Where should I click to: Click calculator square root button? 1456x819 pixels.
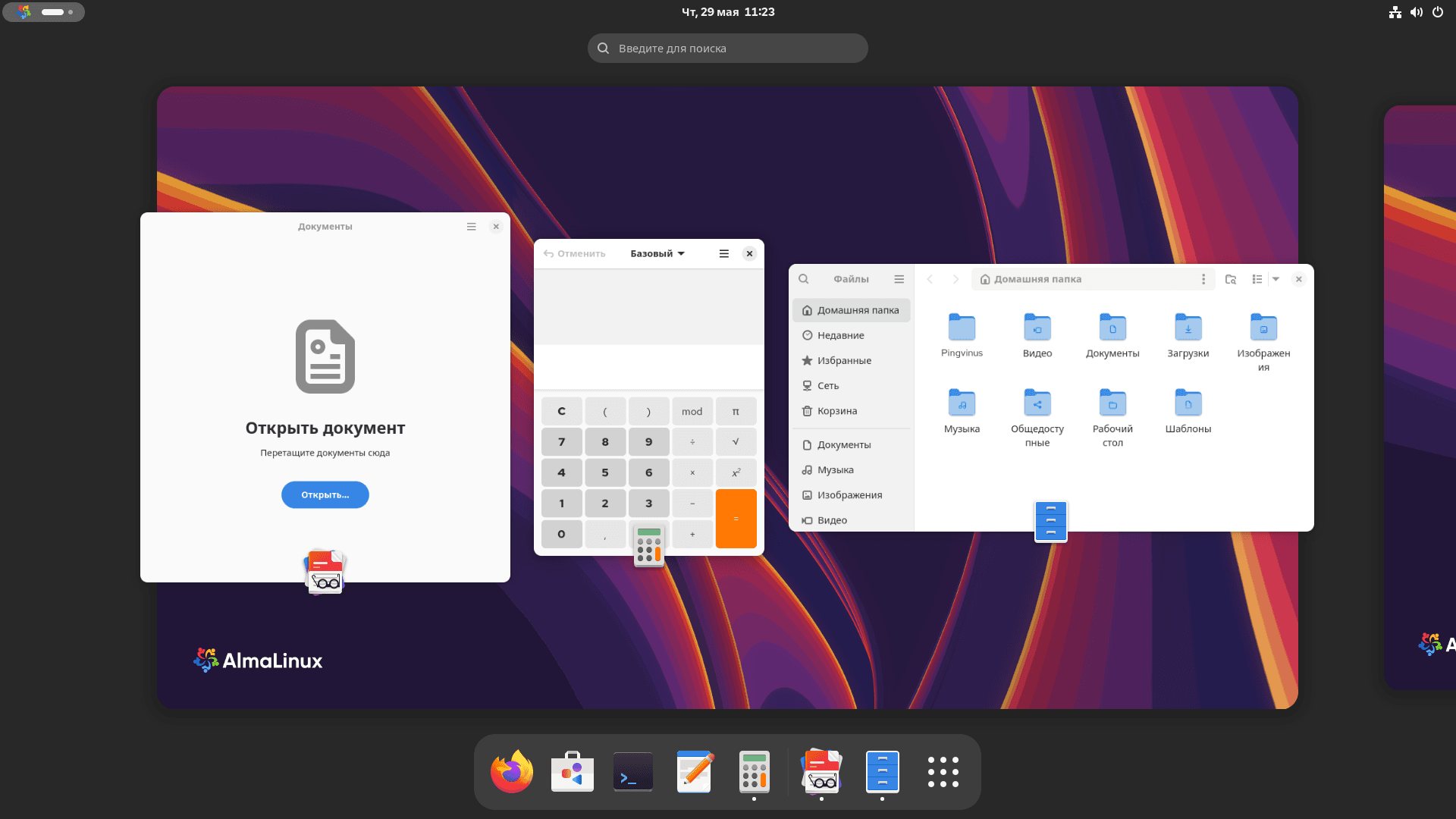[x=736, y=441]
